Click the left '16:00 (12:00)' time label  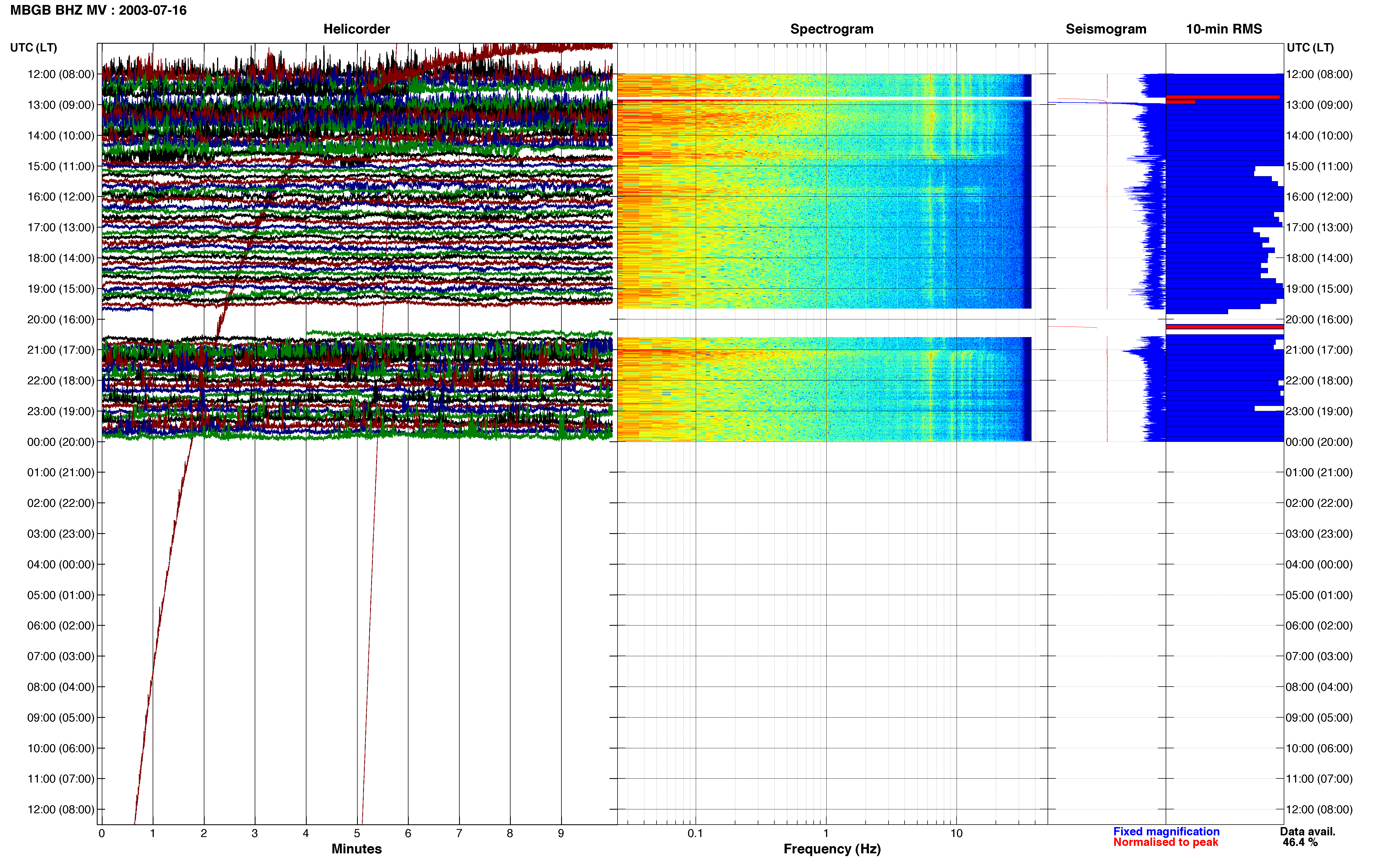tap(61, 197)
